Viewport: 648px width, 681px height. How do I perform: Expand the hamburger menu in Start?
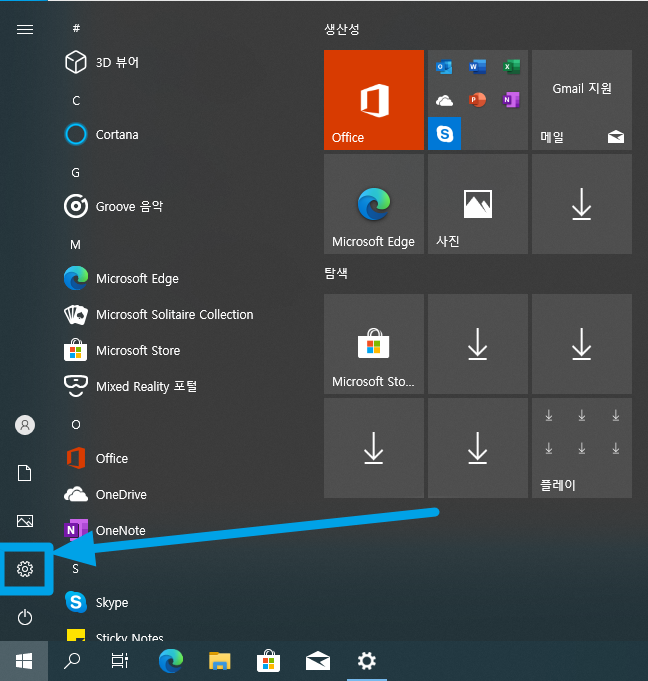coord(25,29)
